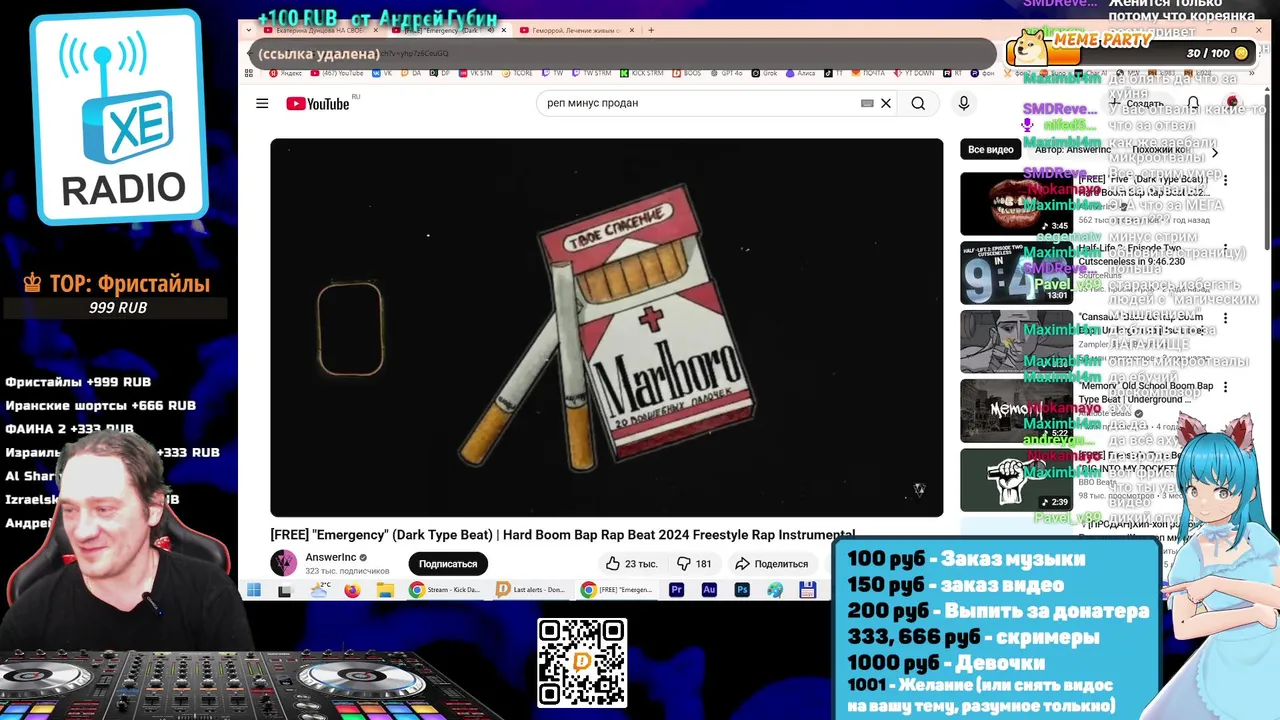Screen dimensions: 1280x720
Task: Select the 'Похожий кон...' filter chip
Action: point(1161,149)
